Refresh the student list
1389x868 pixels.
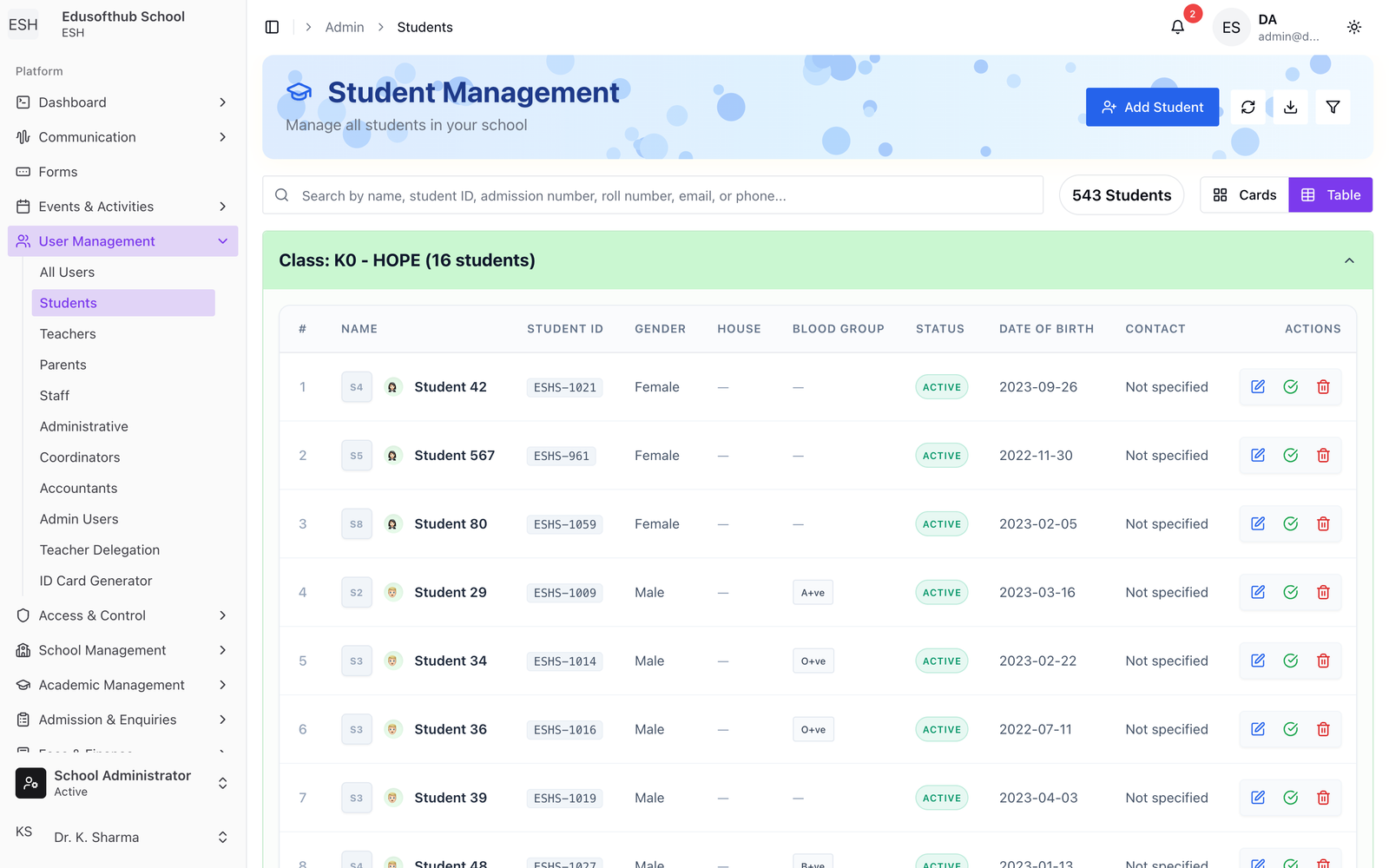pos(1247,107)
